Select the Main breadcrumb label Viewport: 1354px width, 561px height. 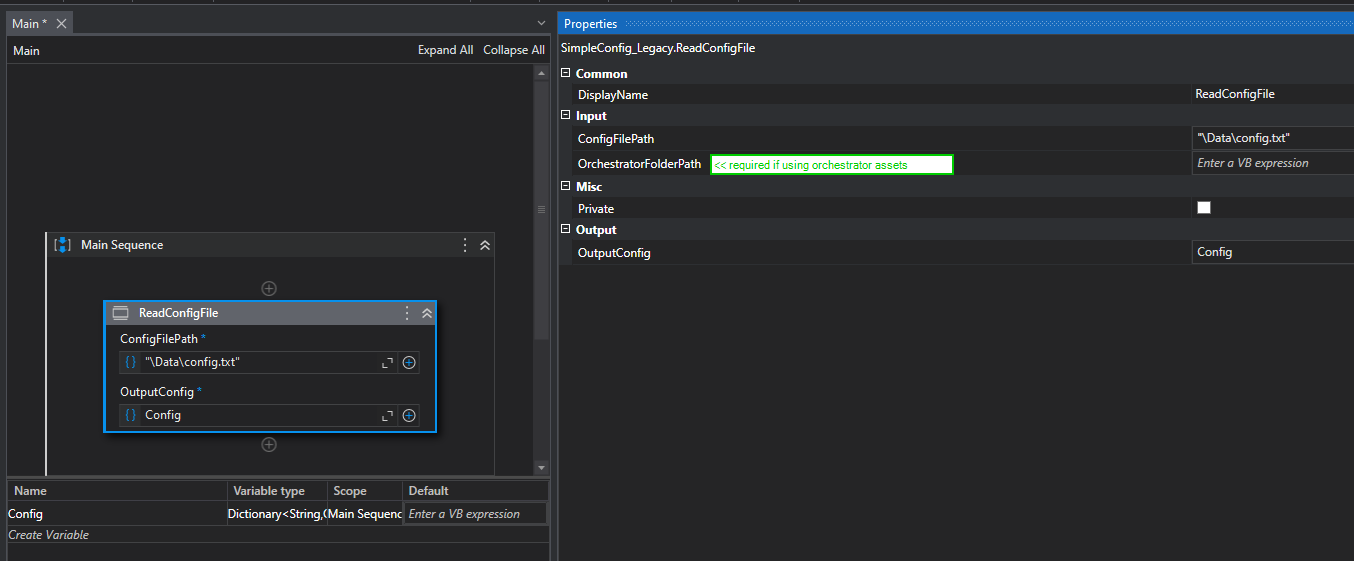click(x=27, y=50)
